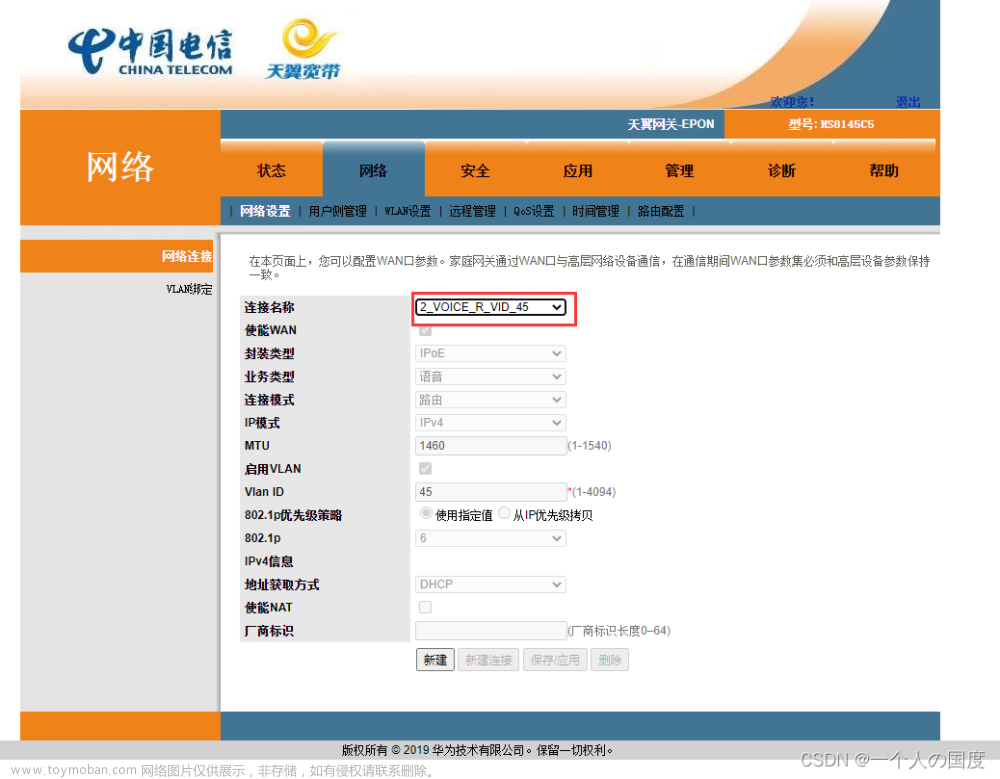This screenshot has width=1000, height=779.
Task: Open the 状态 tab
Action: click(271, 170)
